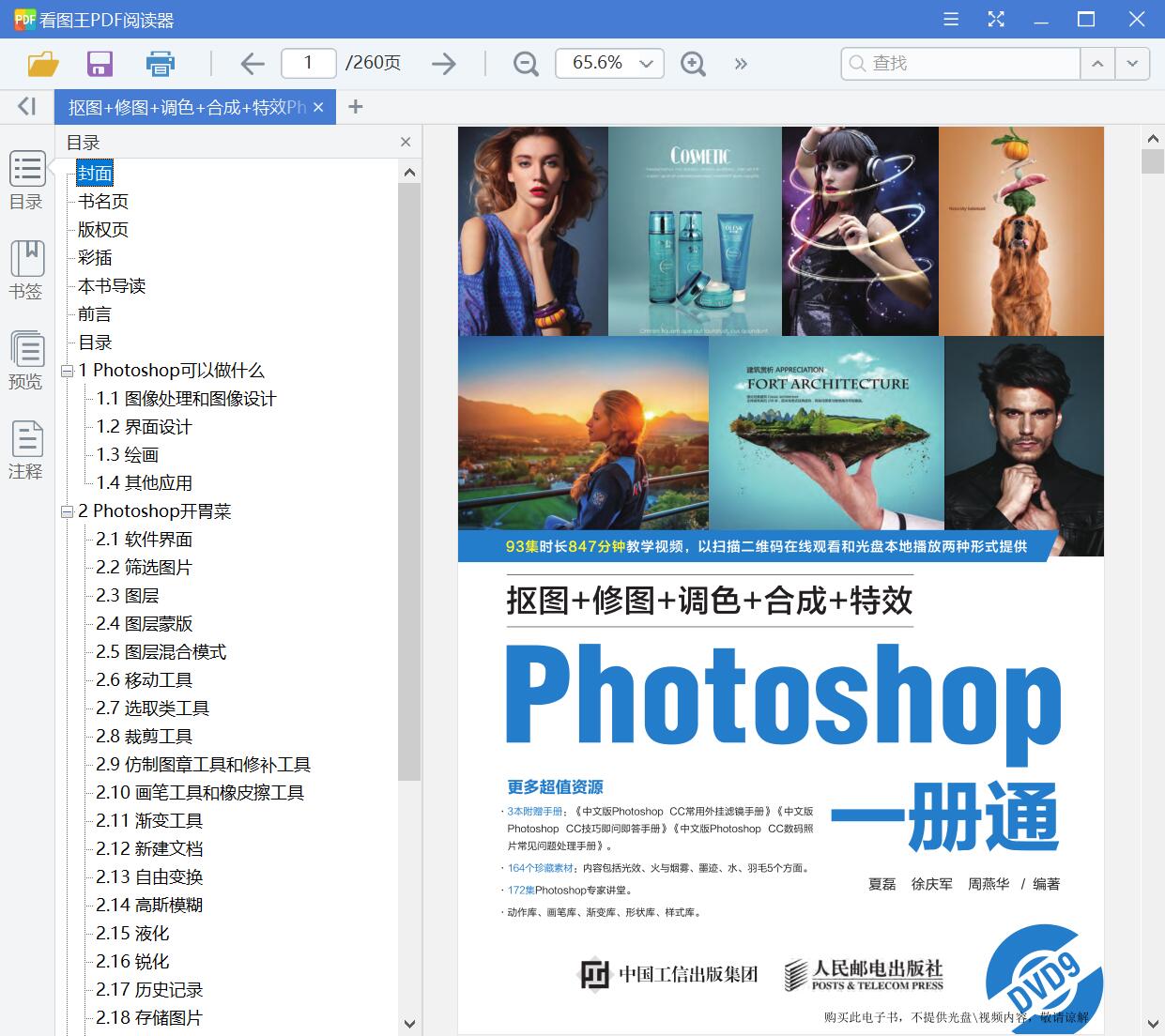1165x1036 pixels.
Task: Jump to '2.9 仿制图章工具和修补工具' section
Action: click(x=203, y=765)
